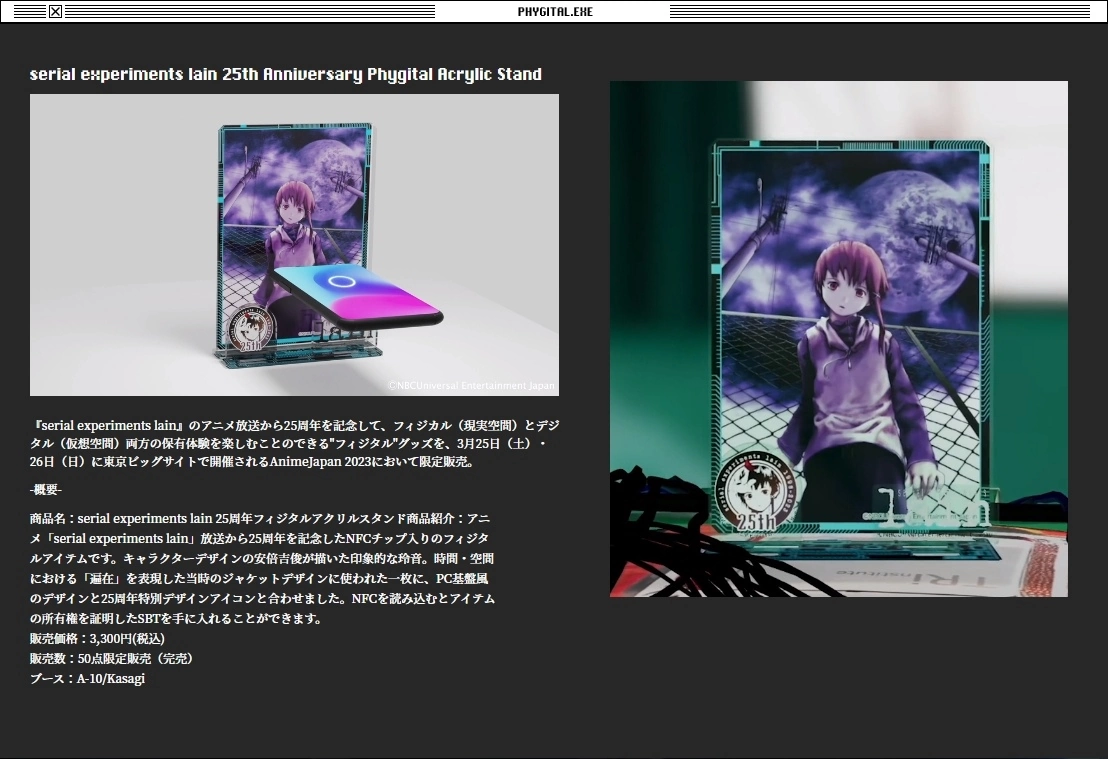Click the '©NBCUniversal Entertainment Japan' credit on render
Image resolution: width=1108 pixels, height=759 pixels.
tap(471, 386)
